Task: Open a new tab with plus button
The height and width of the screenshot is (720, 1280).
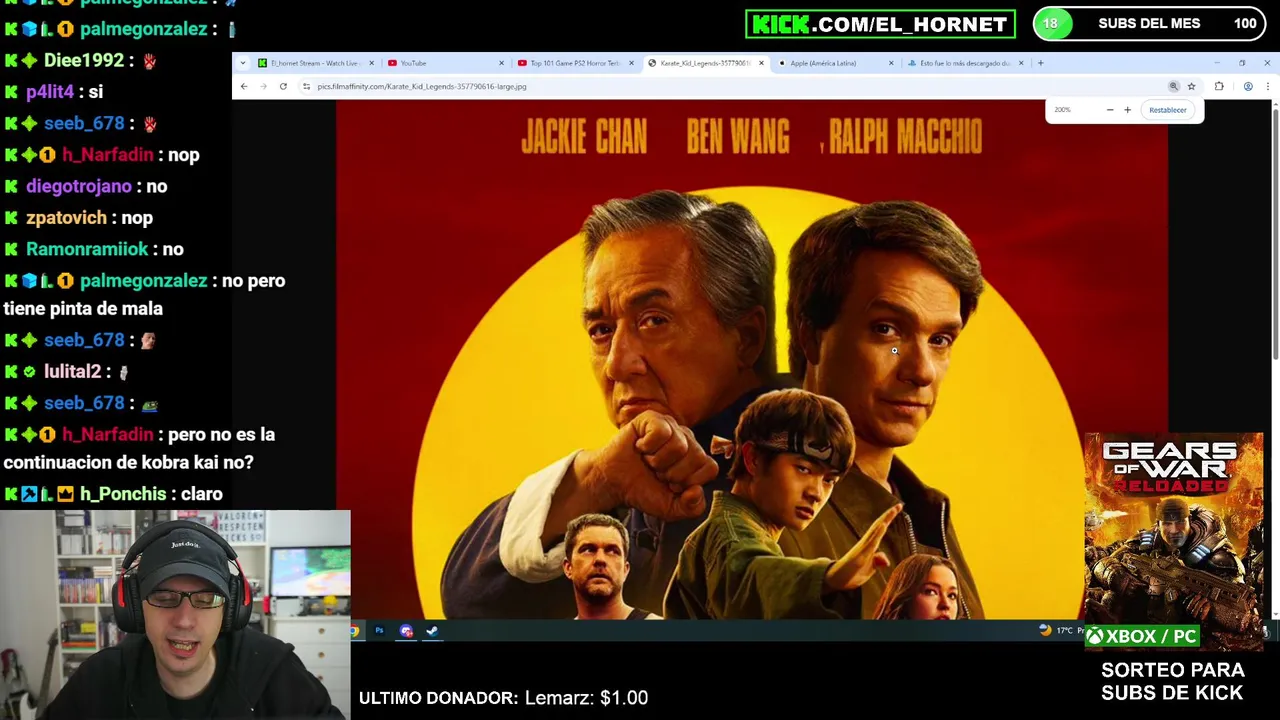Action: point(1040,63)
